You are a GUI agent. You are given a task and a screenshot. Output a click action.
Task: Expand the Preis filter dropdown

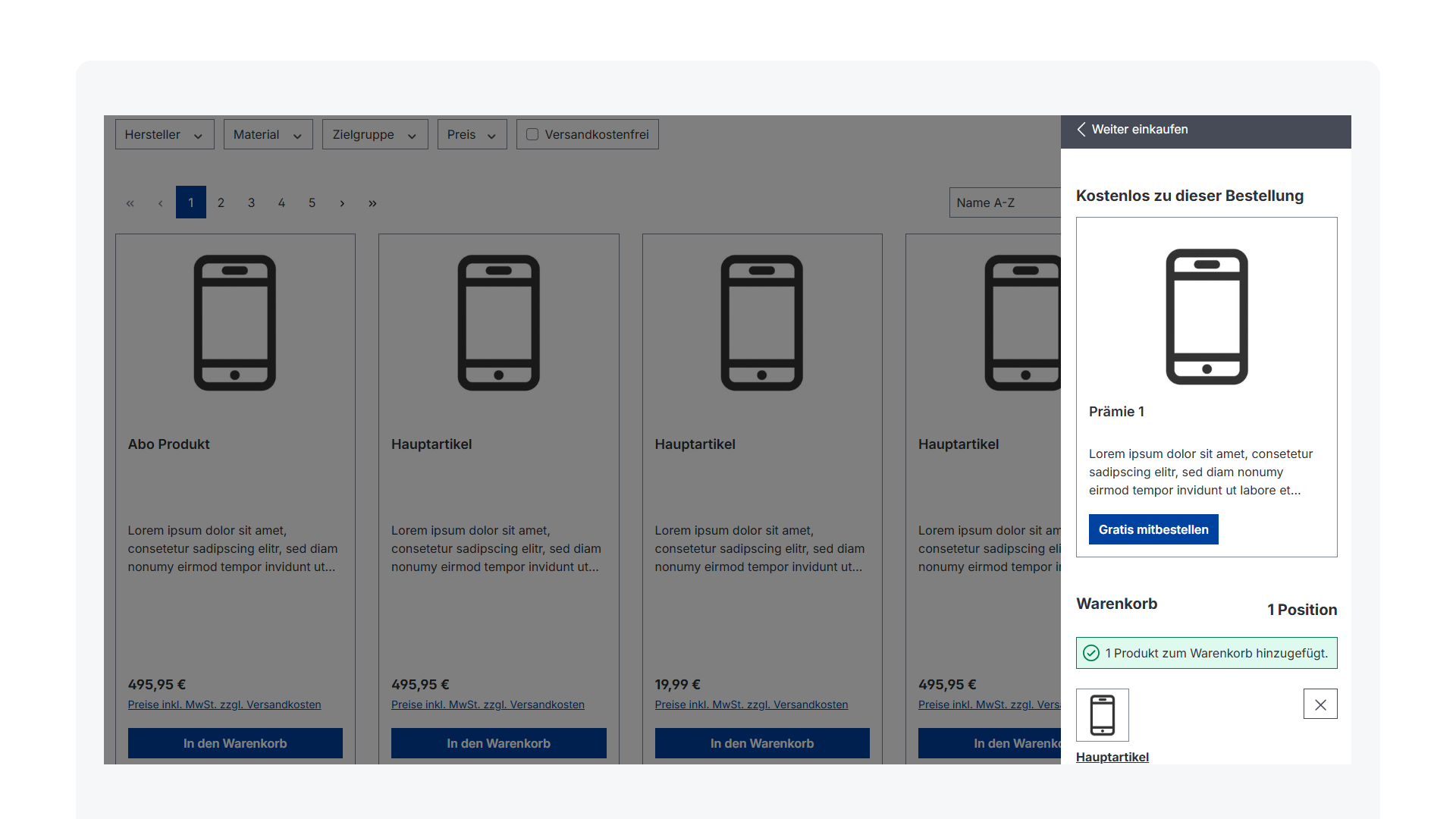tap(472, 134)
